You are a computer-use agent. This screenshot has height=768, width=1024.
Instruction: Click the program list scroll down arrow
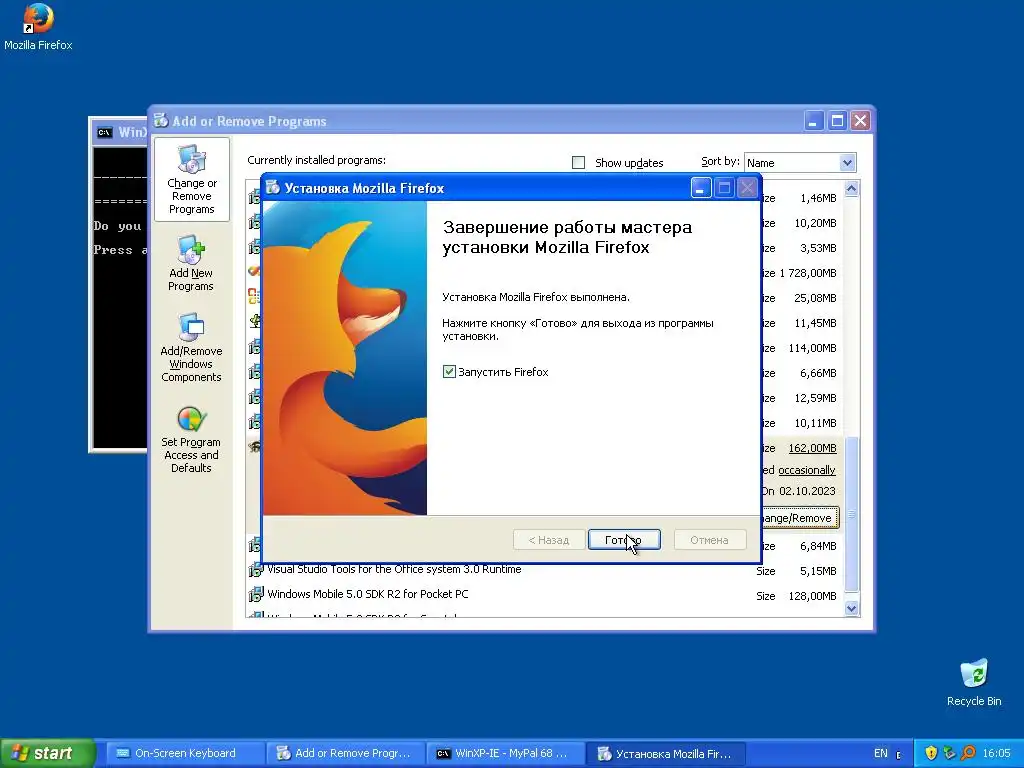[851, 608]
